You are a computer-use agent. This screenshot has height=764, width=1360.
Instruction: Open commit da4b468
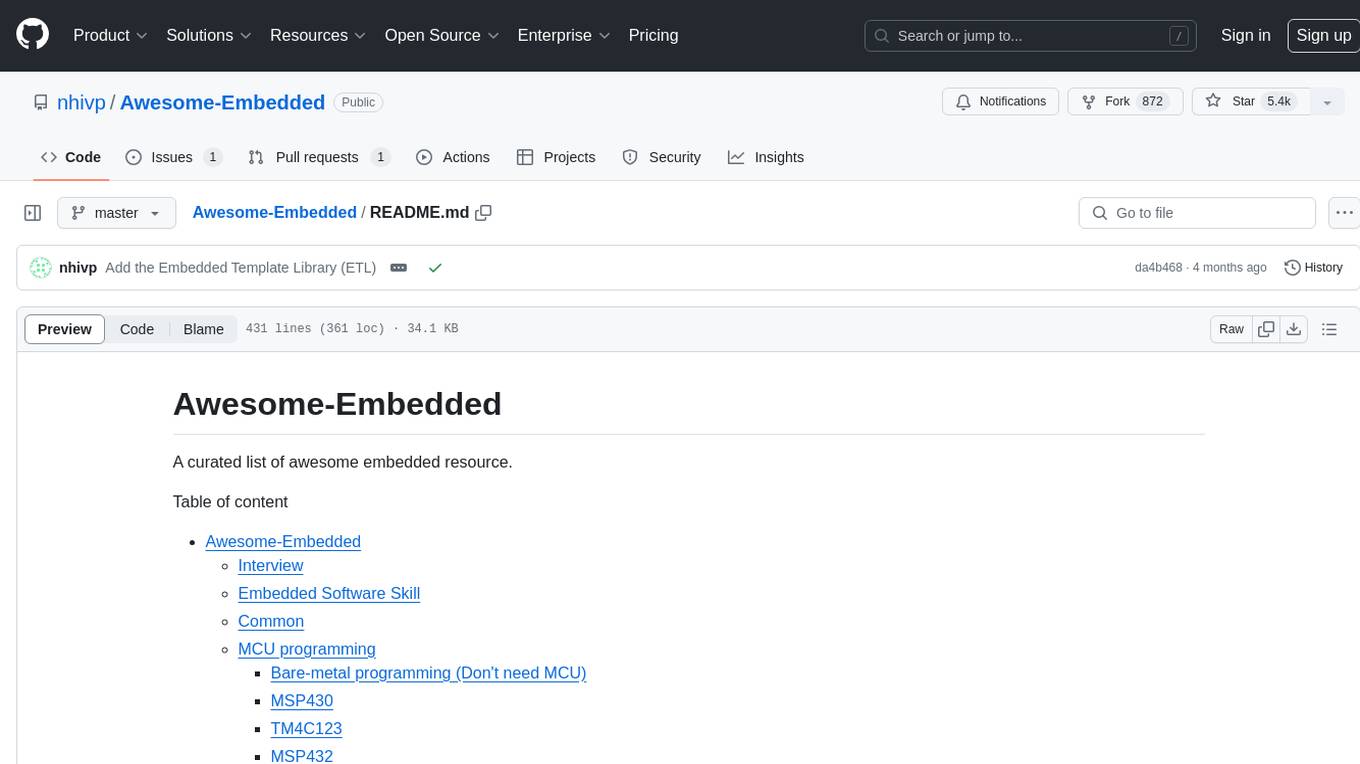(1158, 268)
